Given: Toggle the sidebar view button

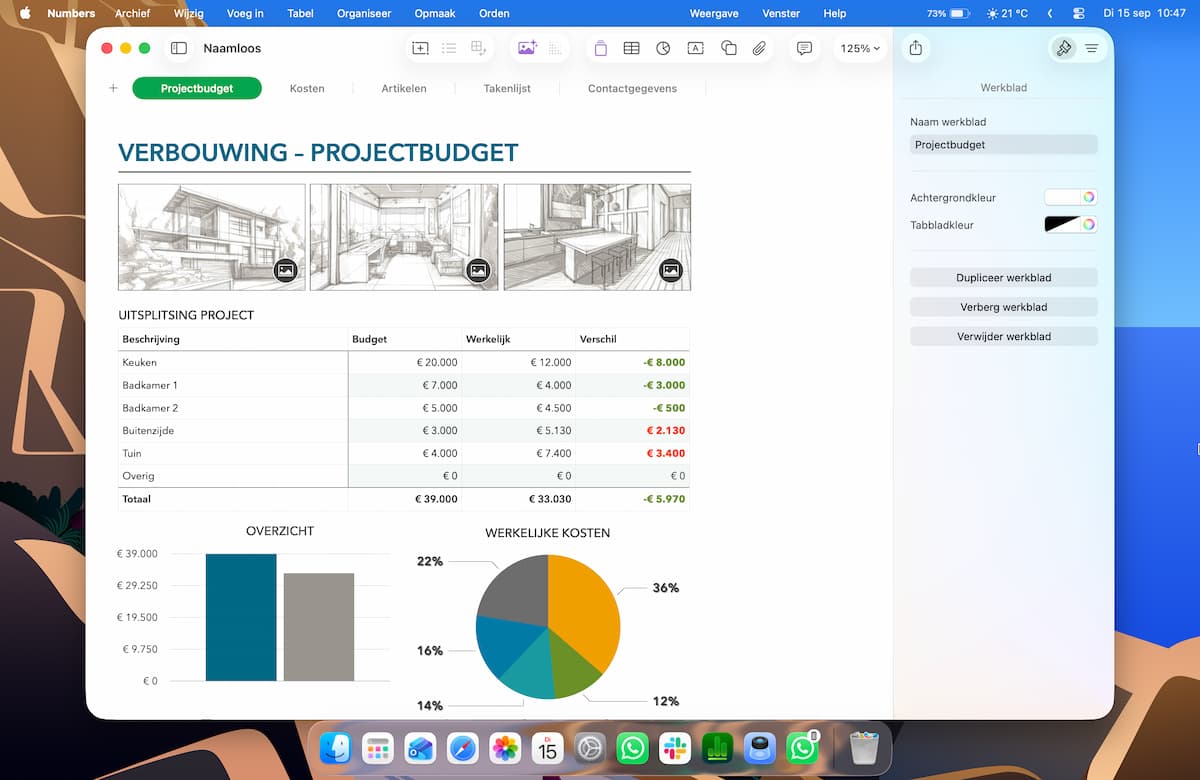Looking at the screenshot, I should coord(179,48).
